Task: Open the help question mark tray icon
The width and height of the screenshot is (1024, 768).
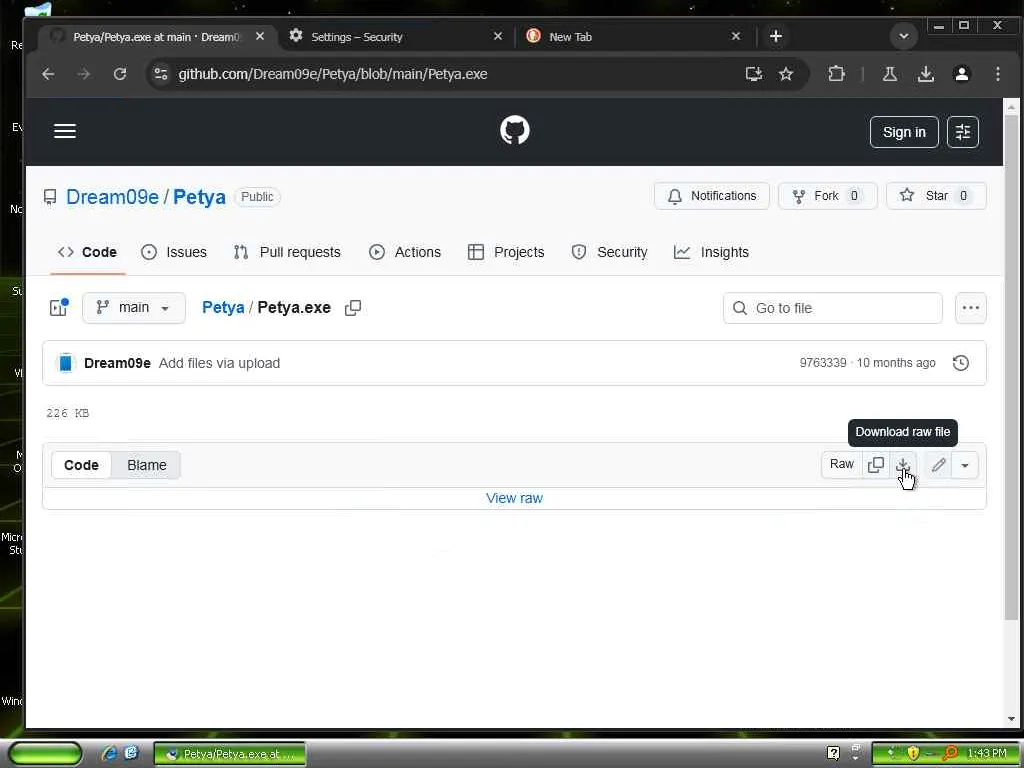Action: coord(833,753)
